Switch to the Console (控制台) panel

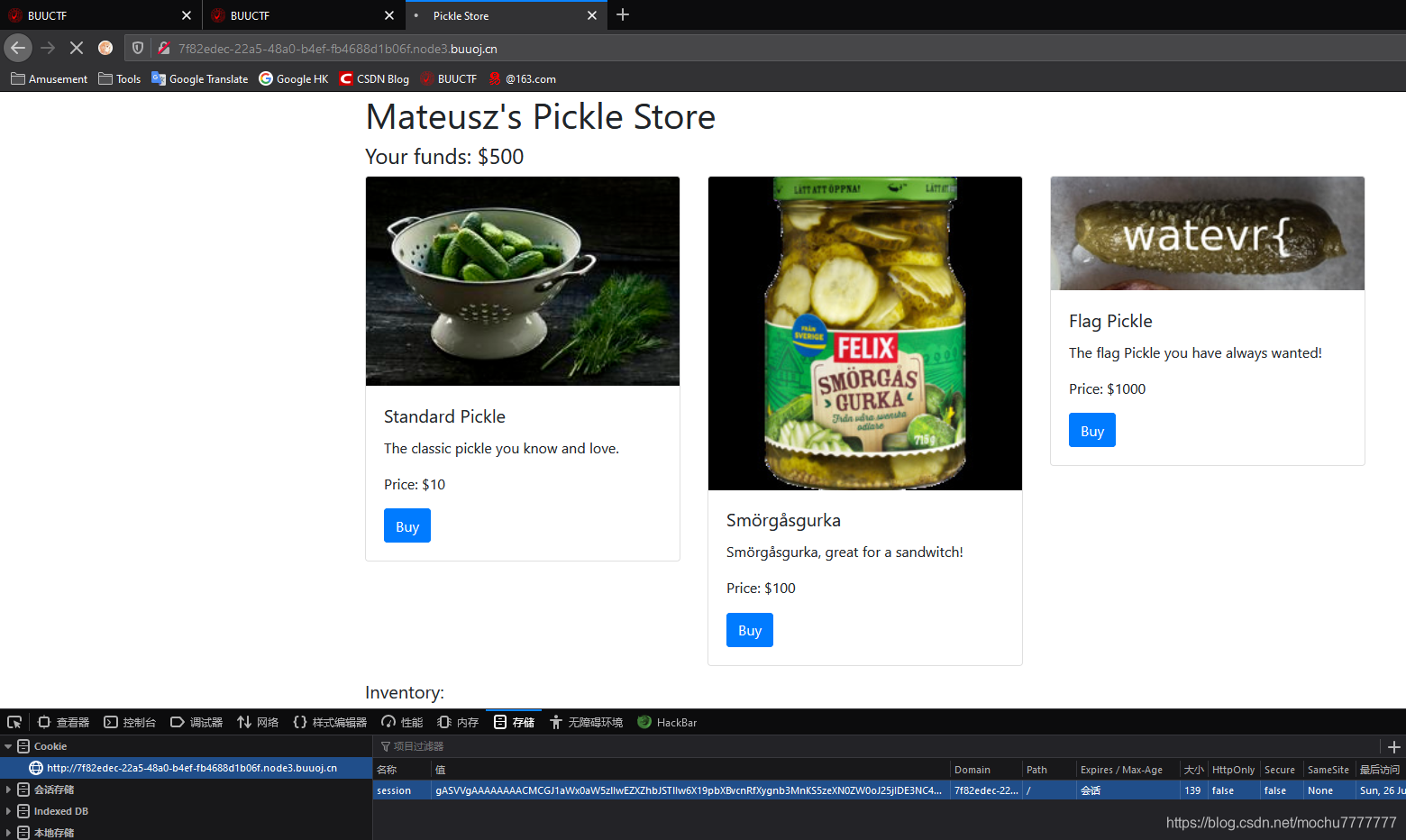tap(129, 721)
